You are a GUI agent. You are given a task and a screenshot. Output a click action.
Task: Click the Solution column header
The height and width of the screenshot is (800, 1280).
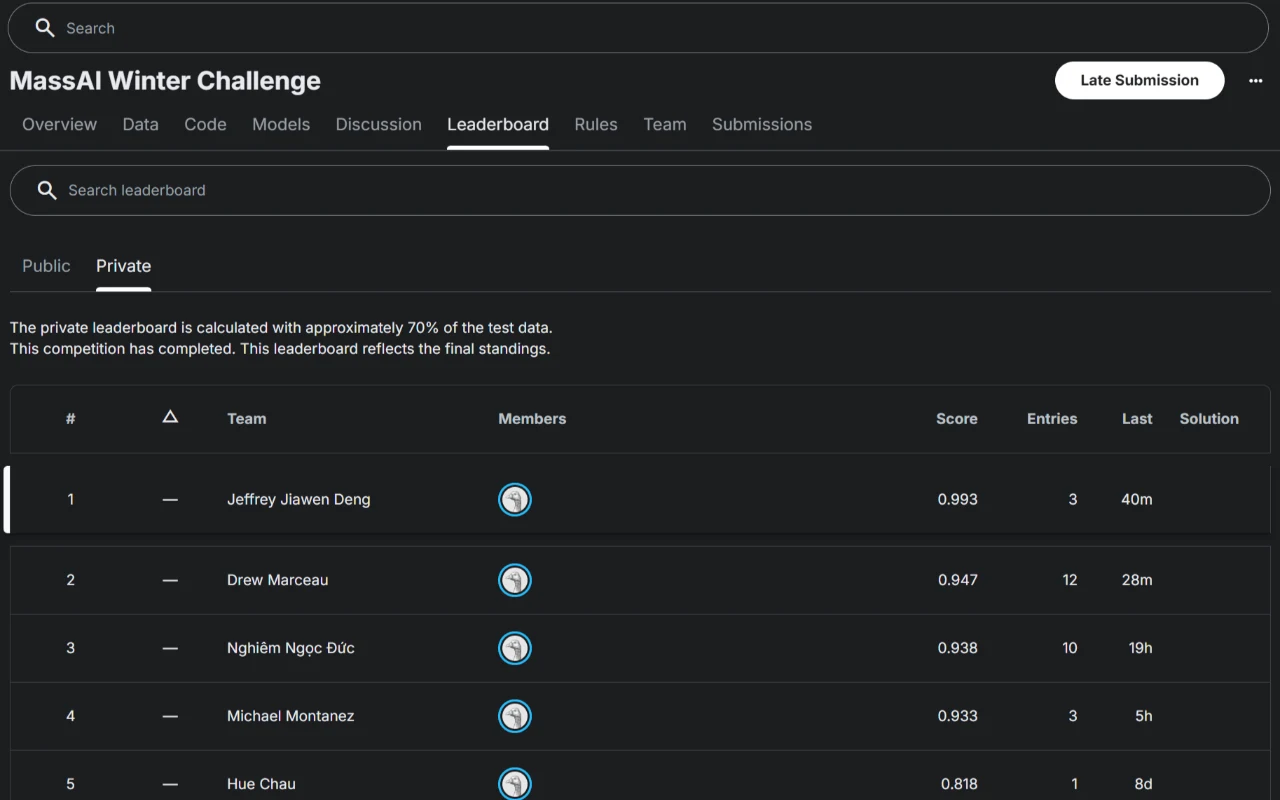point(1209,419)
